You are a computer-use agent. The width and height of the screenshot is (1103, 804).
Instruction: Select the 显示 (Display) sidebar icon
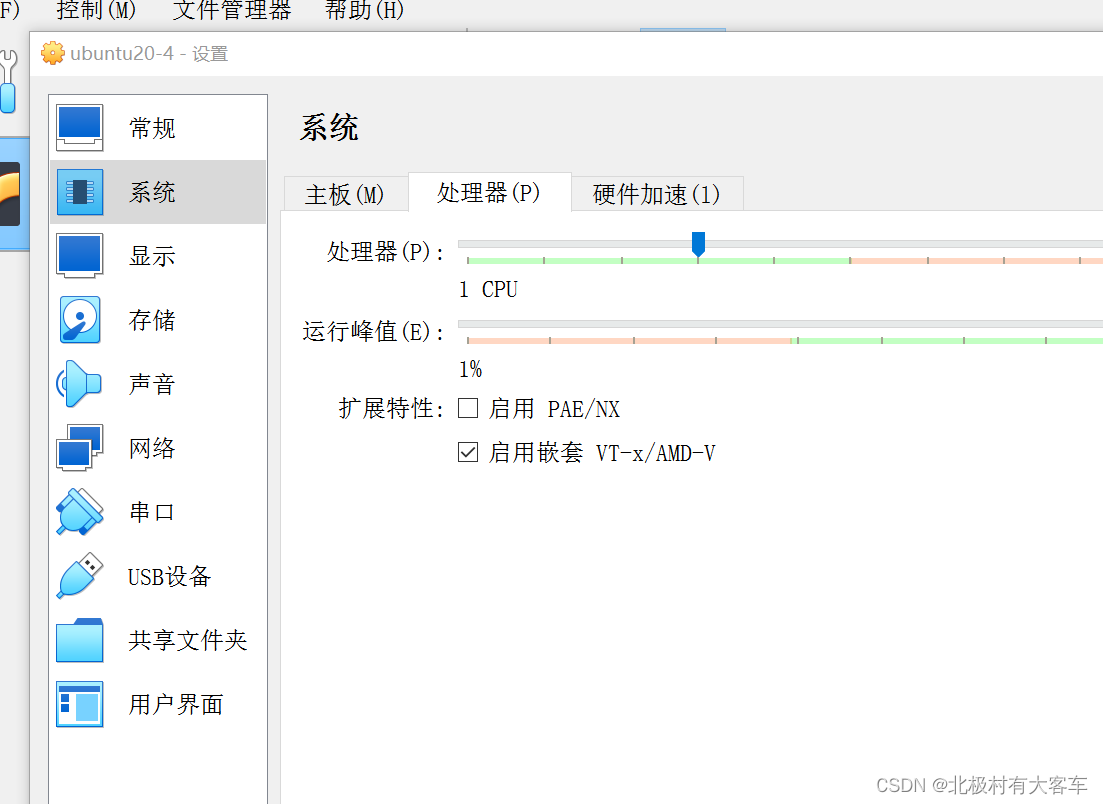coord(80,255)
